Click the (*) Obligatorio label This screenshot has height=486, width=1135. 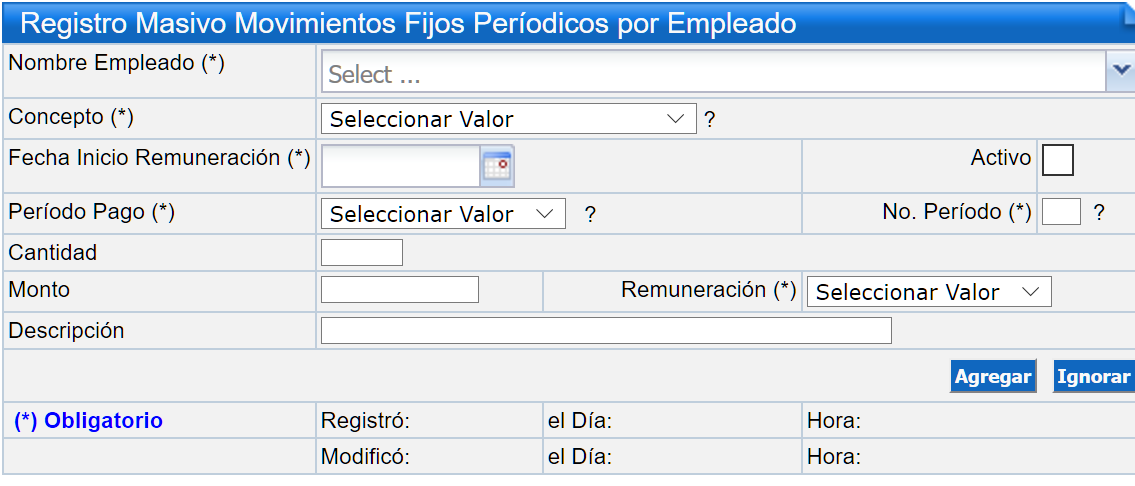88,421
